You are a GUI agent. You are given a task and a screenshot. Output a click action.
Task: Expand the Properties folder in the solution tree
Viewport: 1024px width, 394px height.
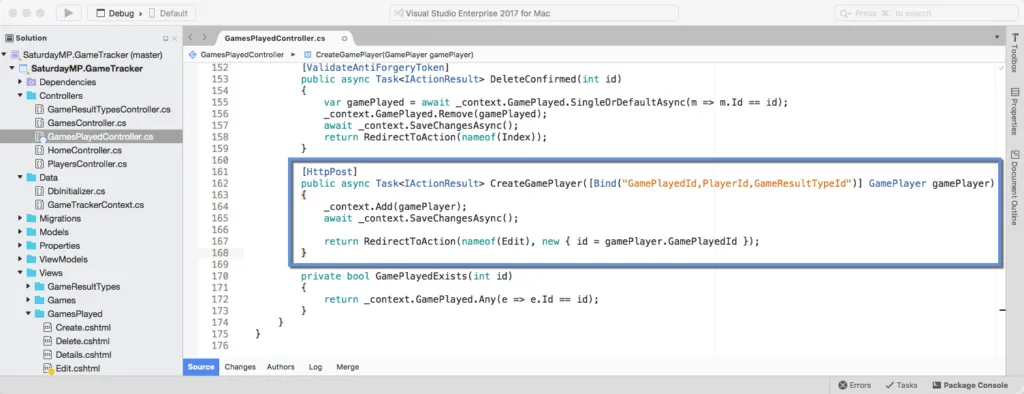tap(20, 246)
